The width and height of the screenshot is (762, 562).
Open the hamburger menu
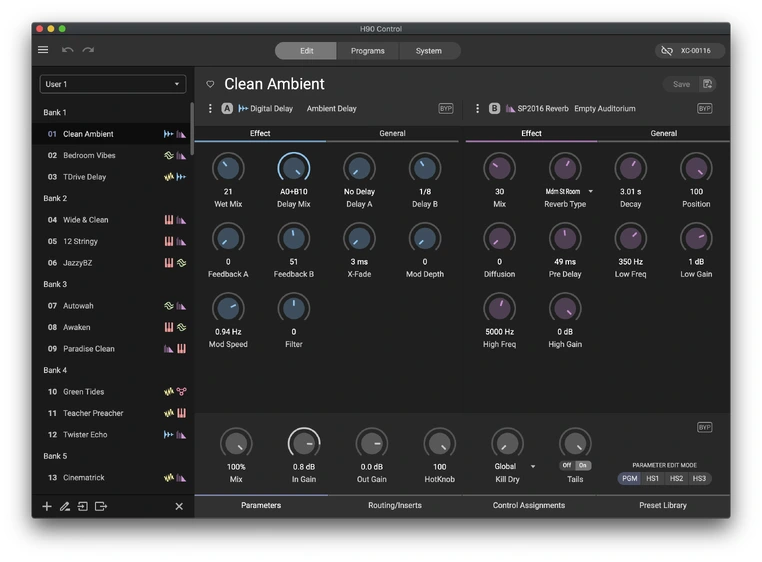pyautogui.click(x=43, y=50)
